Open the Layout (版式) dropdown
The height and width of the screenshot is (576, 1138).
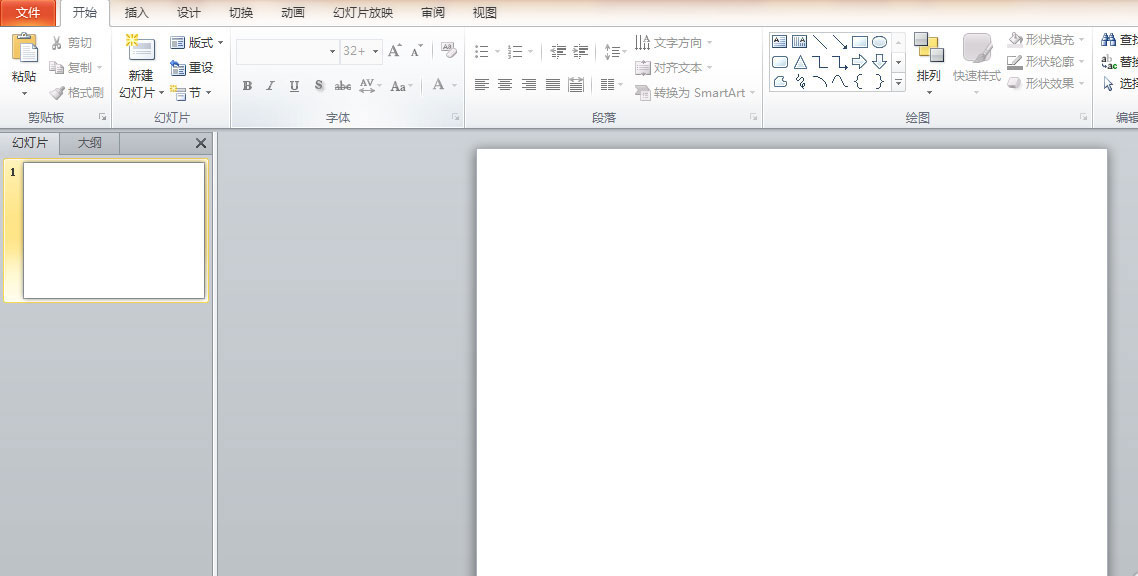point(197,43)
